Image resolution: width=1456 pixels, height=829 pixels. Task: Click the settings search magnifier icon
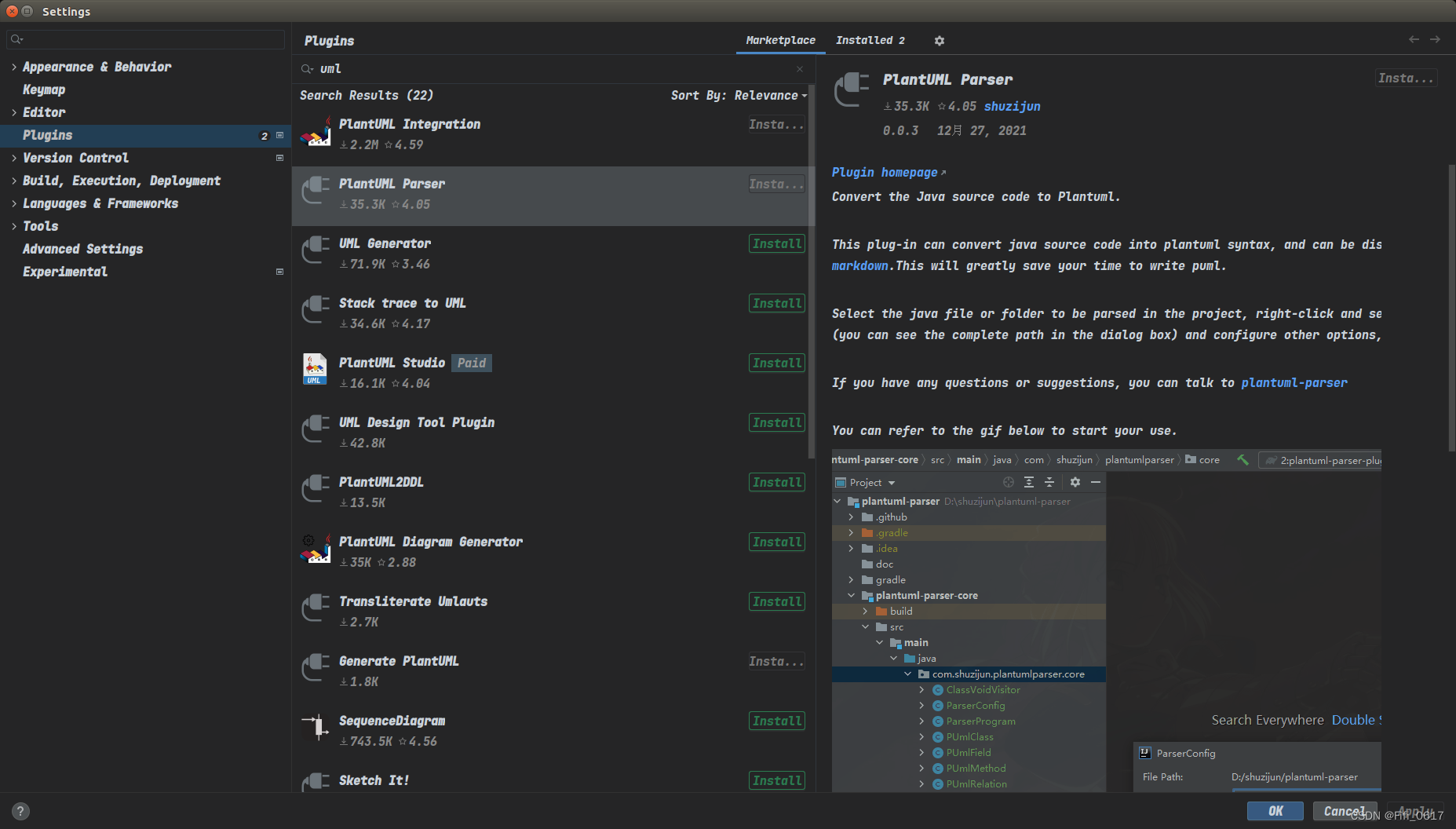tap(16, 39)
